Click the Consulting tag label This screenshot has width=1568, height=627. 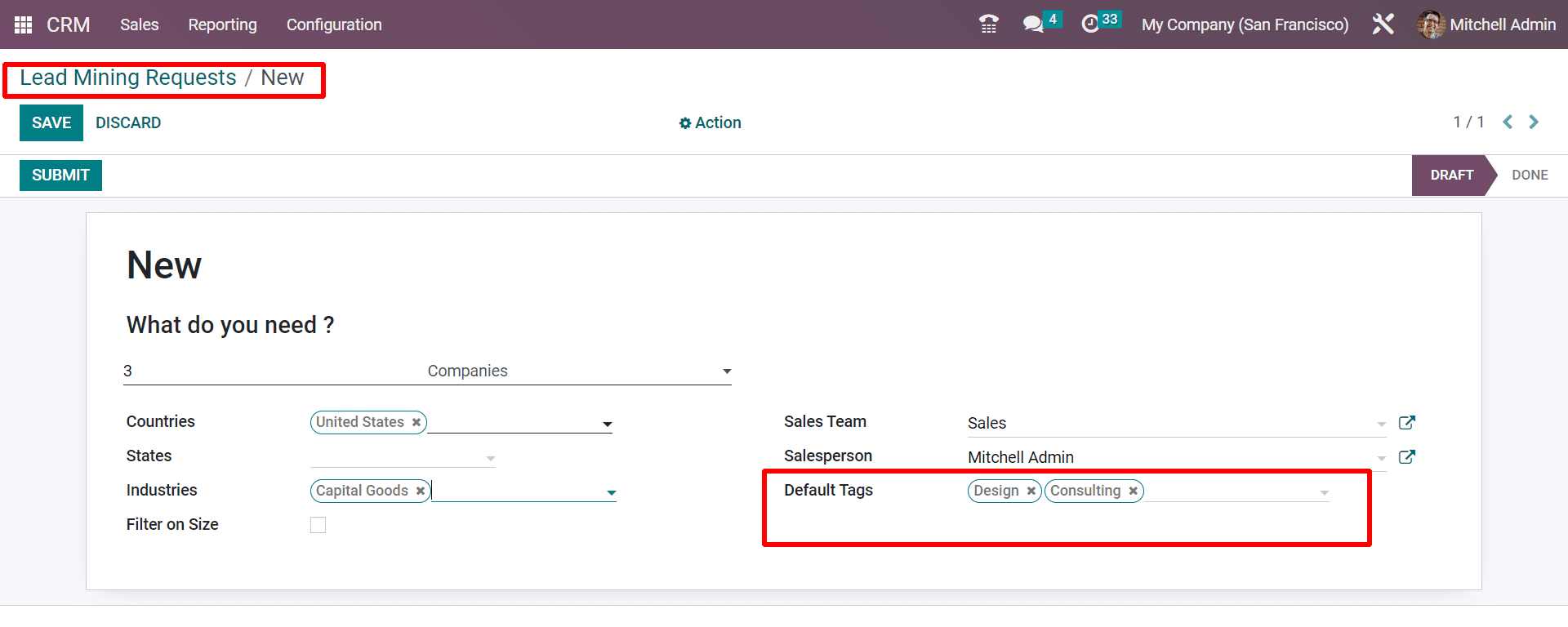pos(1085,491)
